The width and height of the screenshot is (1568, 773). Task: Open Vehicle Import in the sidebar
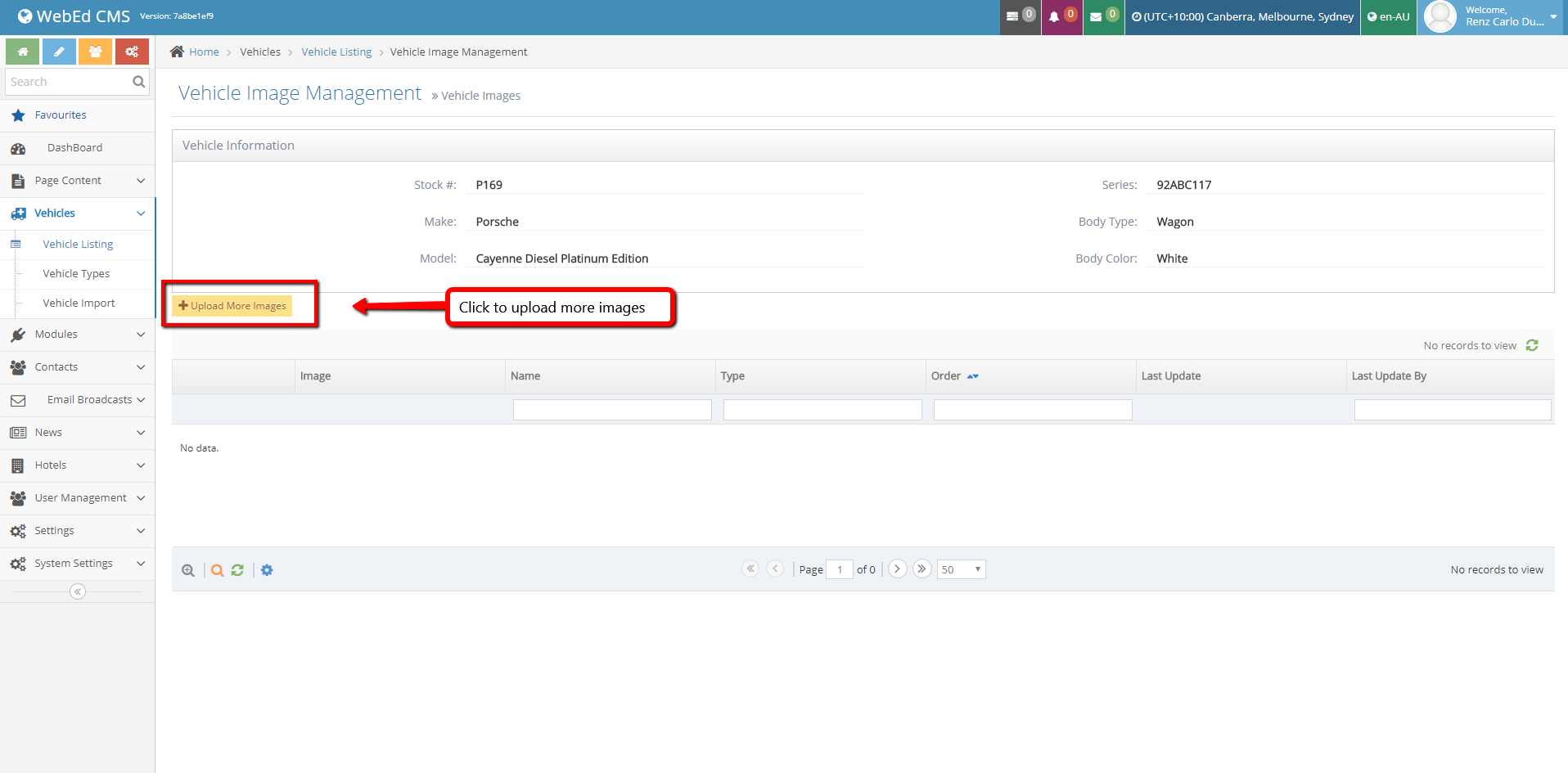(79, 303)
